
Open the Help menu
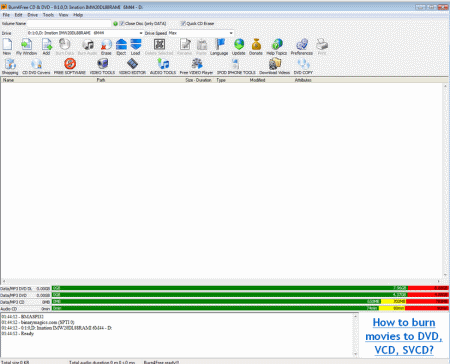(x=78, y=15)
